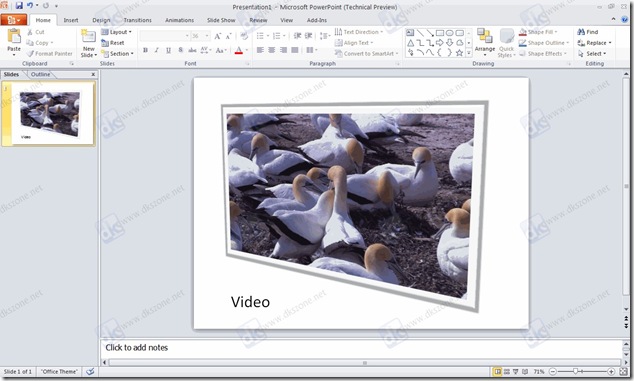The height and width of the screenshot is (381, 634).
Task: Apply the red font color swatch
Action: (239, 51)
